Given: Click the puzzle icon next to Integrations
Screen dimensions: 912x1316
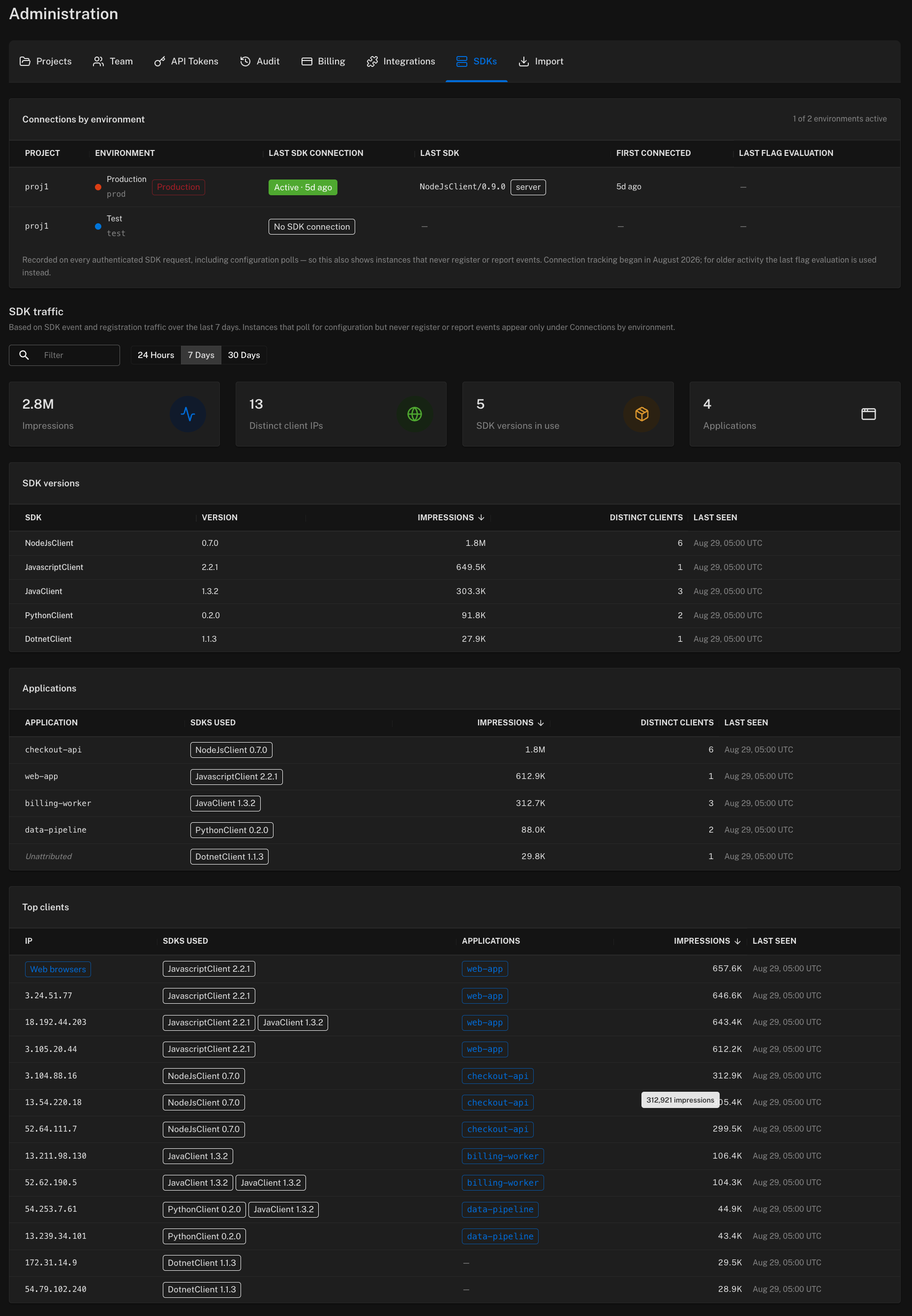Looking at the screenshot, I should click(372, 61).
